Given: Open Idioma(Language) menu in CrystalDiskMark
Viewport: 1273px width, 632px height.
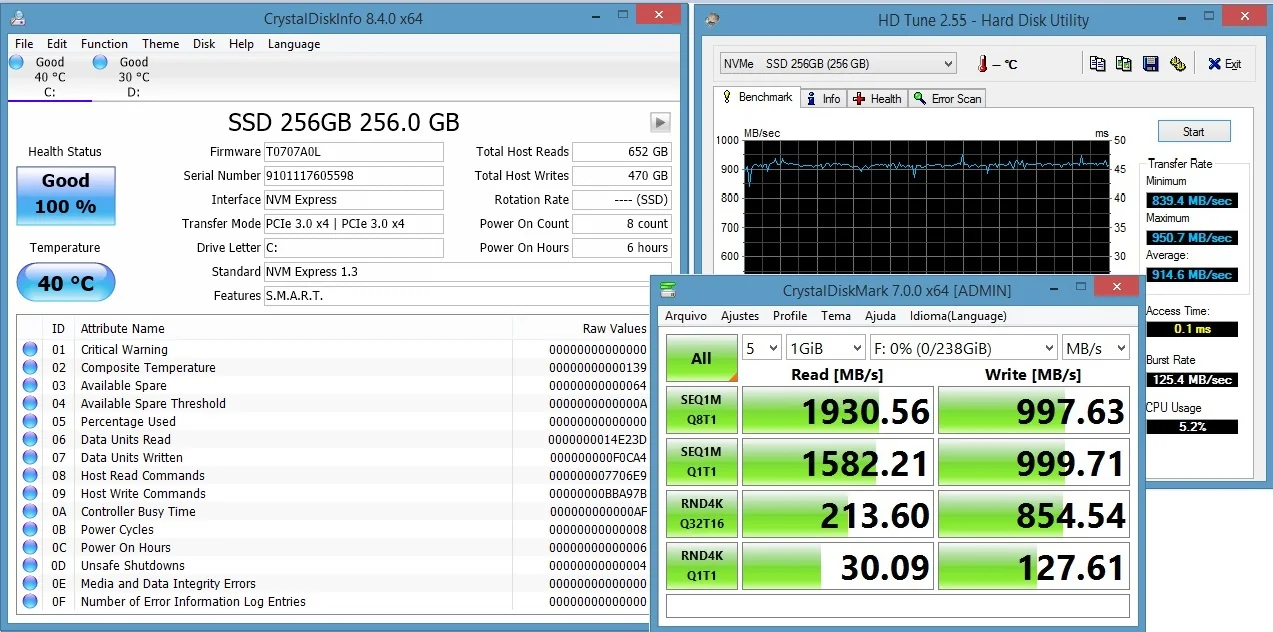Looking at the screenshot, I should click(x=958, y=316).
